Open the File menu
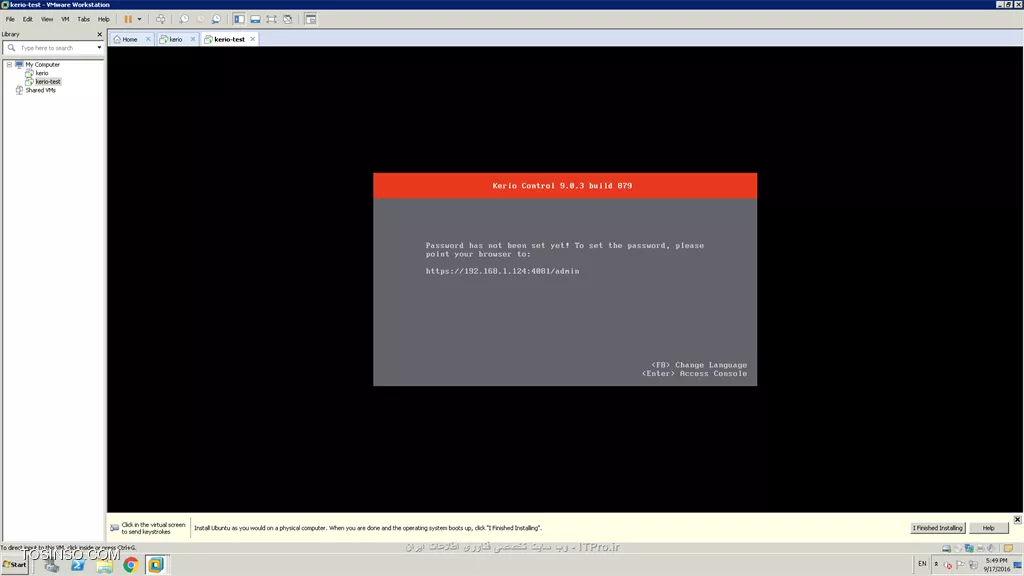Screen dimensions: 1024x576 pos(10,19)
